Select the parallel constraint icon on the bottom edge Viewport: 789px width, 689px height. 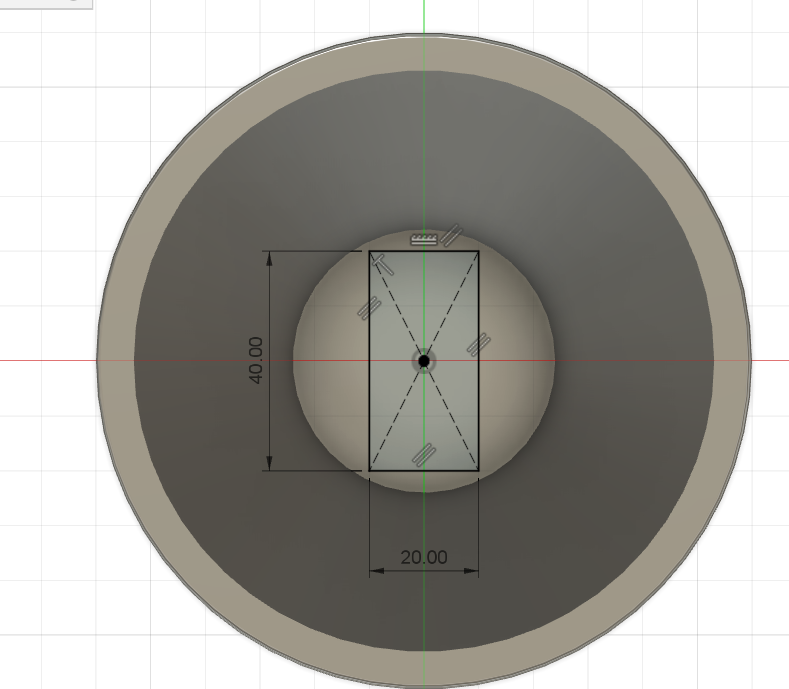(424, 455)
